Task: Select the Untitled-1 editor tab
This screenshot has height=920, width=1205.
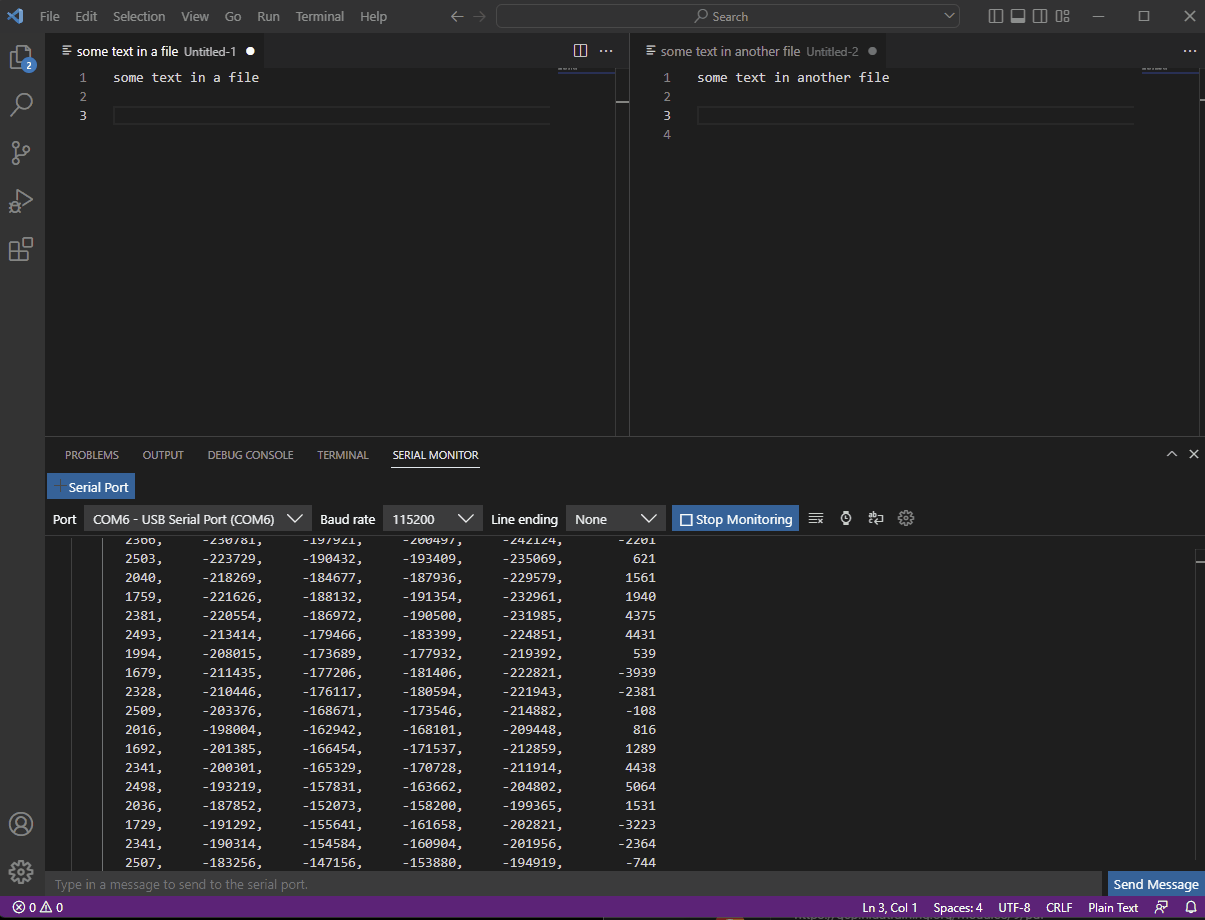Action: [155, 51]
